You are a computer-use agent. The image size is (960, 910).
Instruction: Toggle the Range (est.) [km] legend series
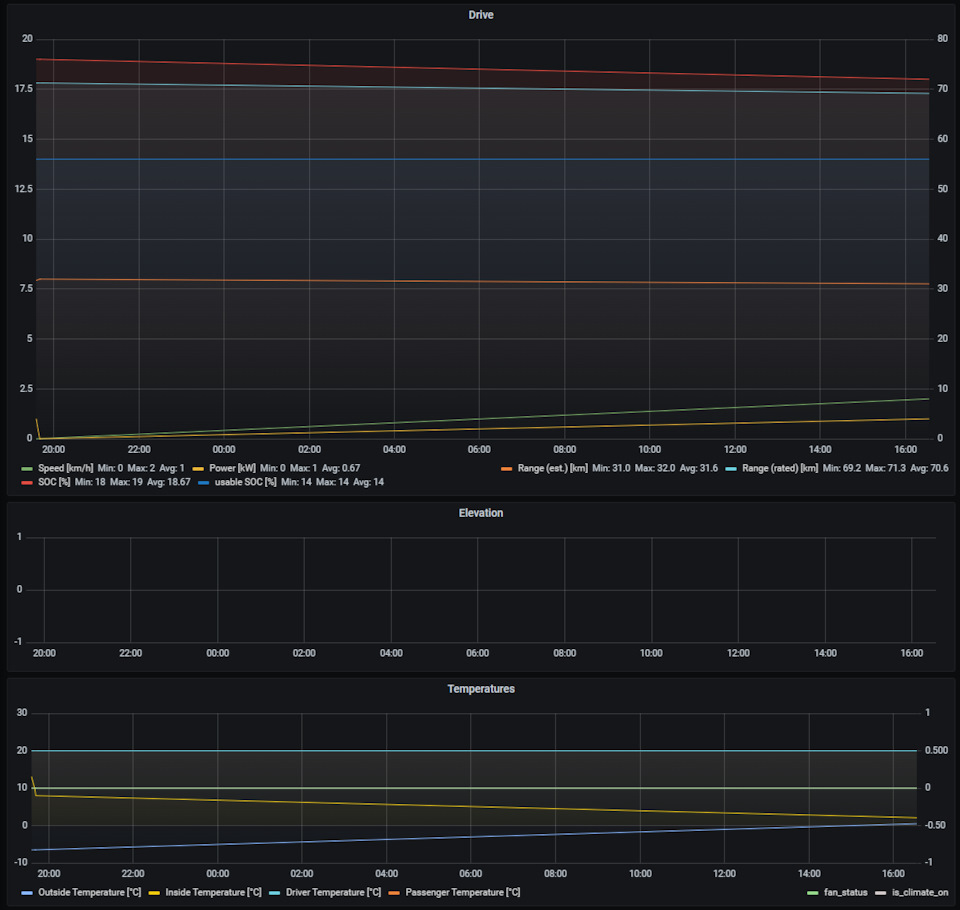[x=552, y=468]
